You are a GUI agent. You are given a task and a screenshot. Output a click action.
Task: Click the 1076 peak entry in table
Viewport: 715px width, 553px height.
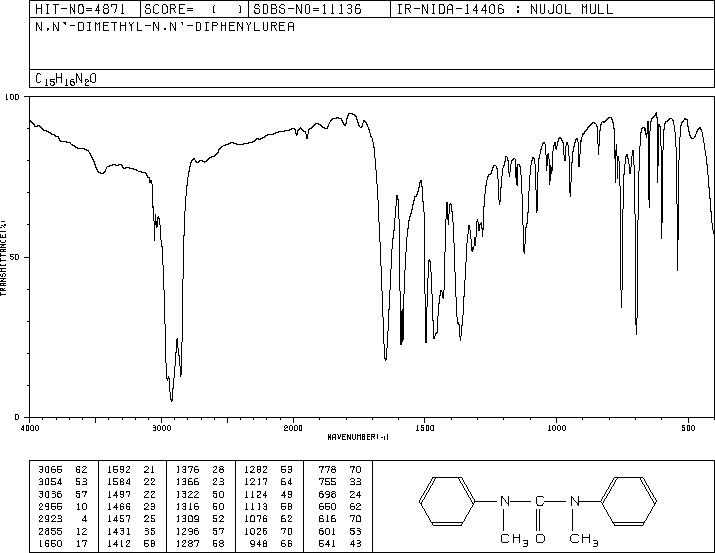coord(269,519)
